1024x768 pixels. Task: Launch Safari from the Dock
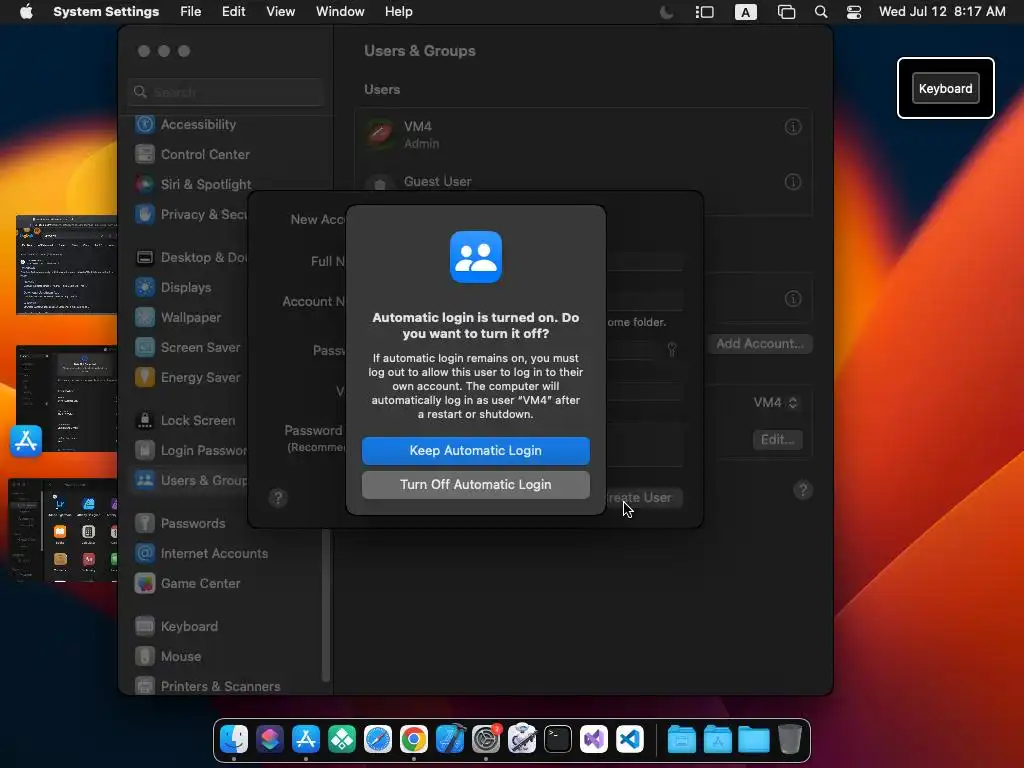click(377, 739)
